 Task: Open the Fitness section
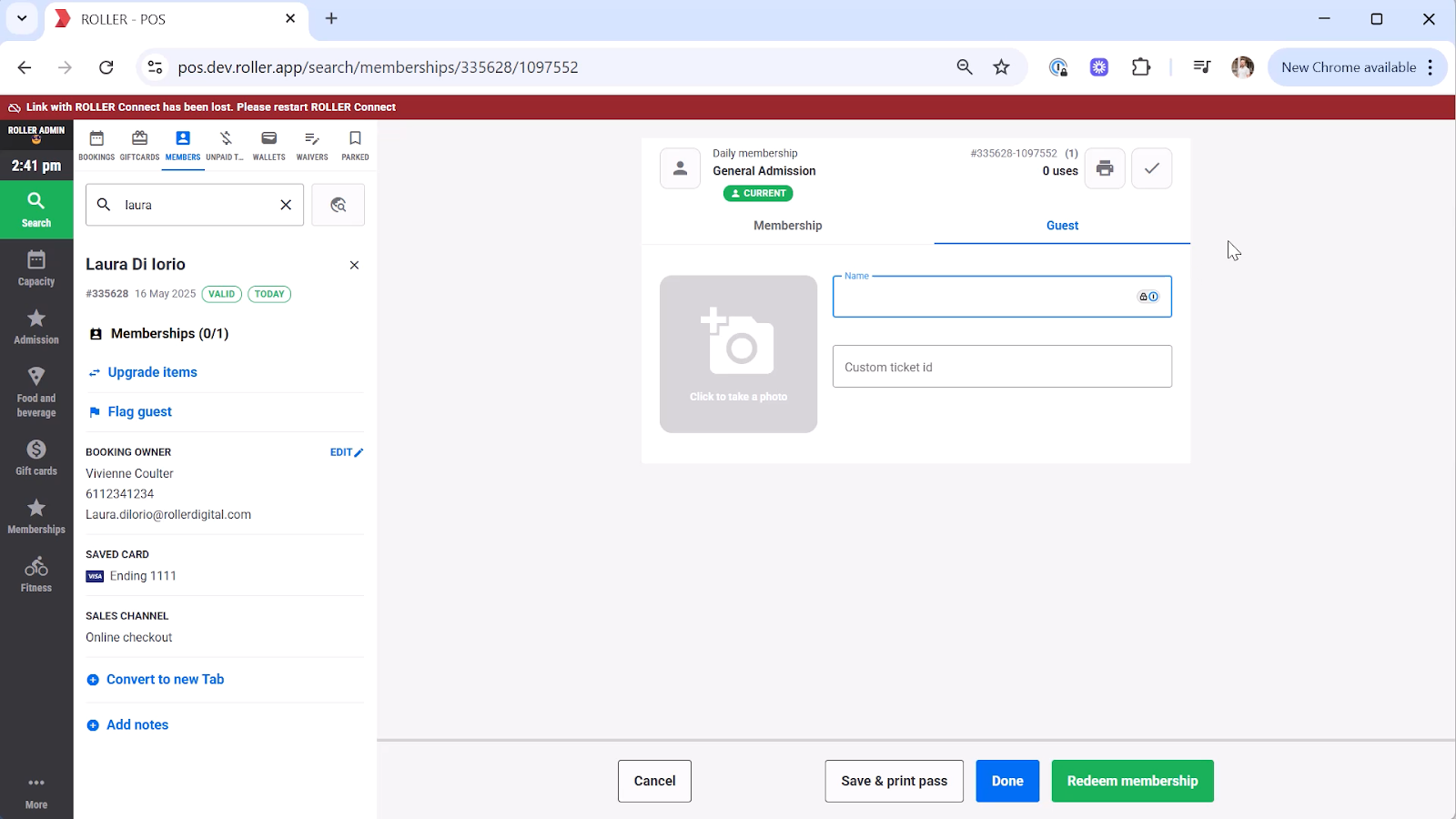[36, 574]
